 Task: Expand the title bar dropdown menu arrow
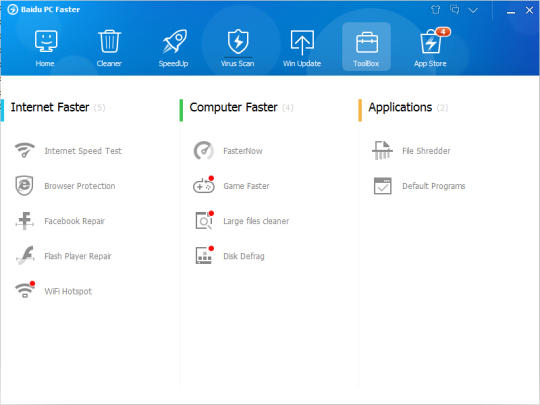tap(473, 10)
